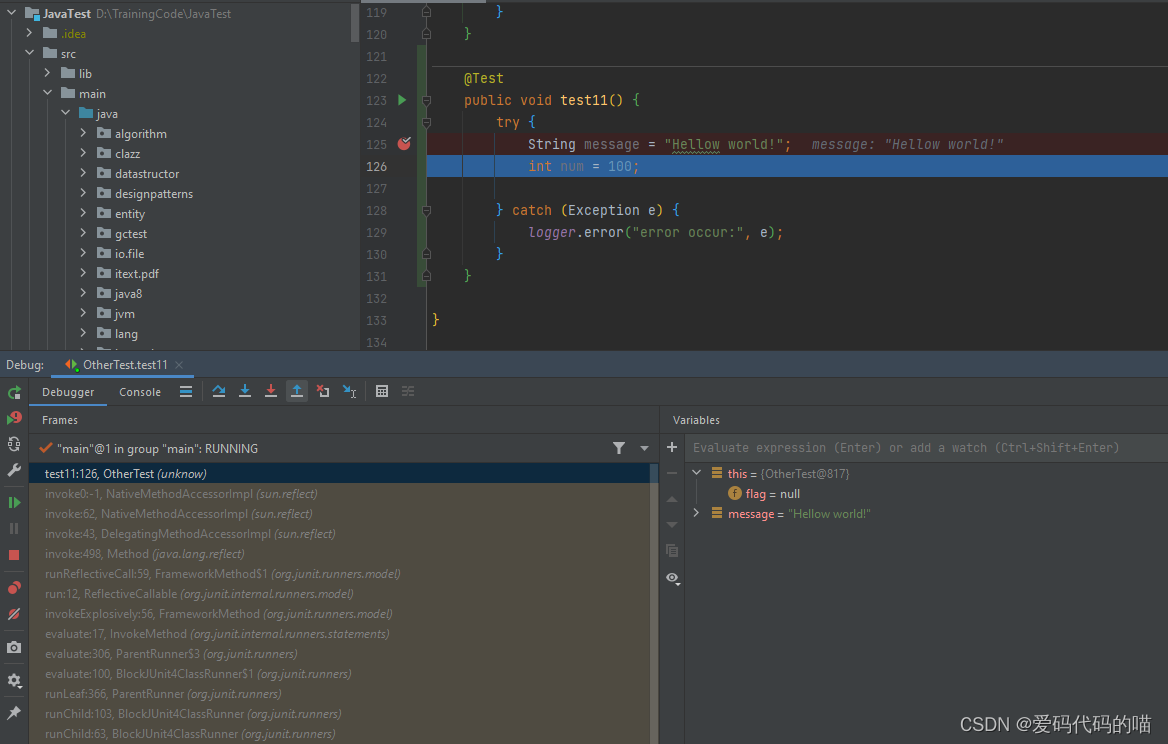The image size is (1168, 744).
Task: Open View Breakpoints double red circle icon
Action: point(14,588)
